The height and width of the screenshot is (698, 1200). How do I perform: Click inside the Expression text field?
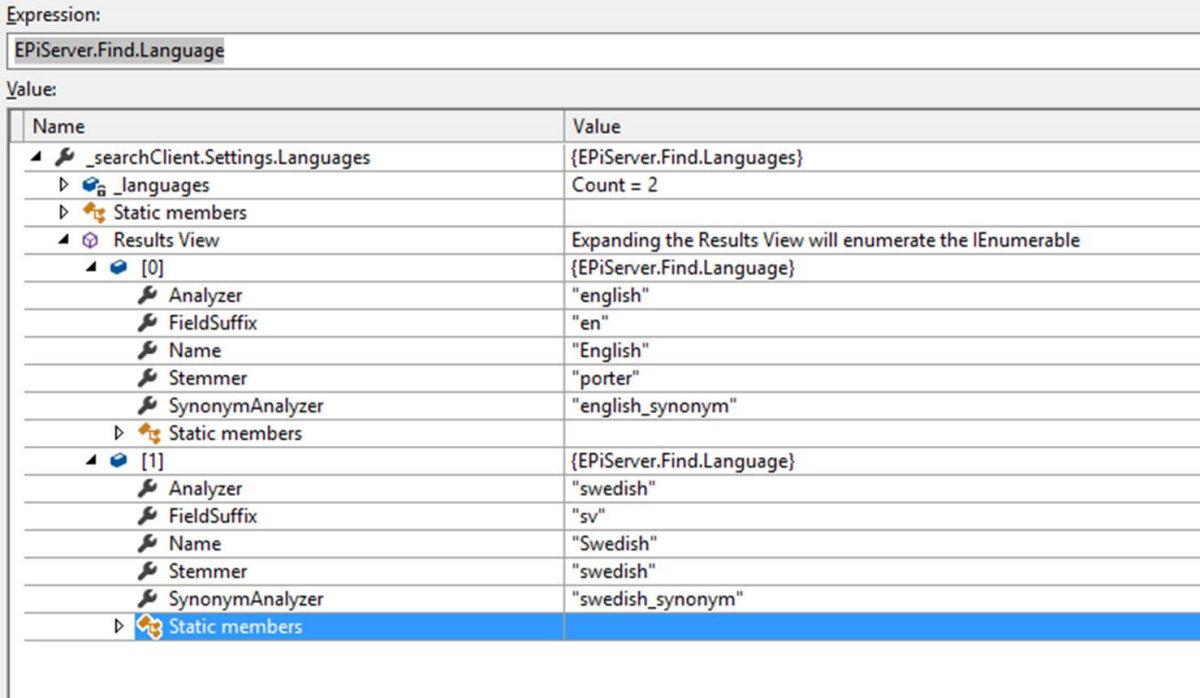pyautogui.click(x=600, y=50)
